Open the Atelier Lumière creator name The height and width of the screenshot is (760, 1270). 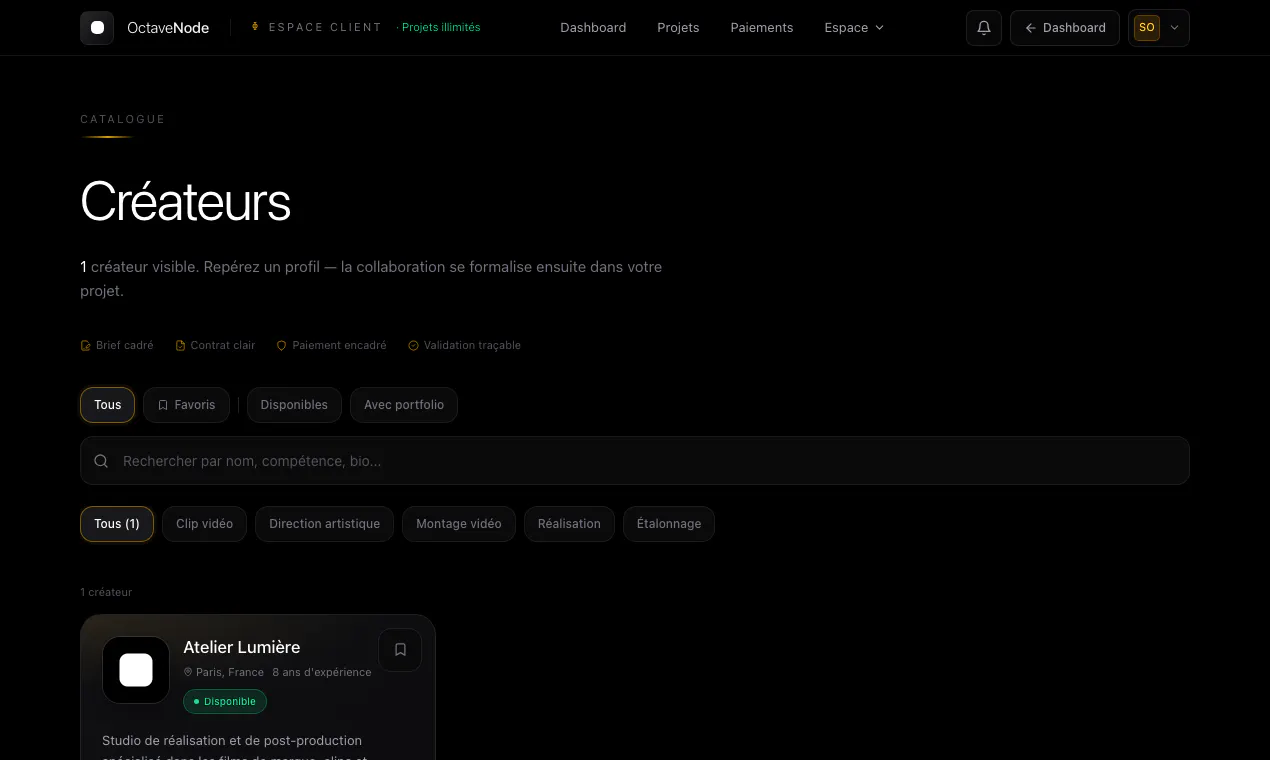pyautogui.click(x=242, y=647)
